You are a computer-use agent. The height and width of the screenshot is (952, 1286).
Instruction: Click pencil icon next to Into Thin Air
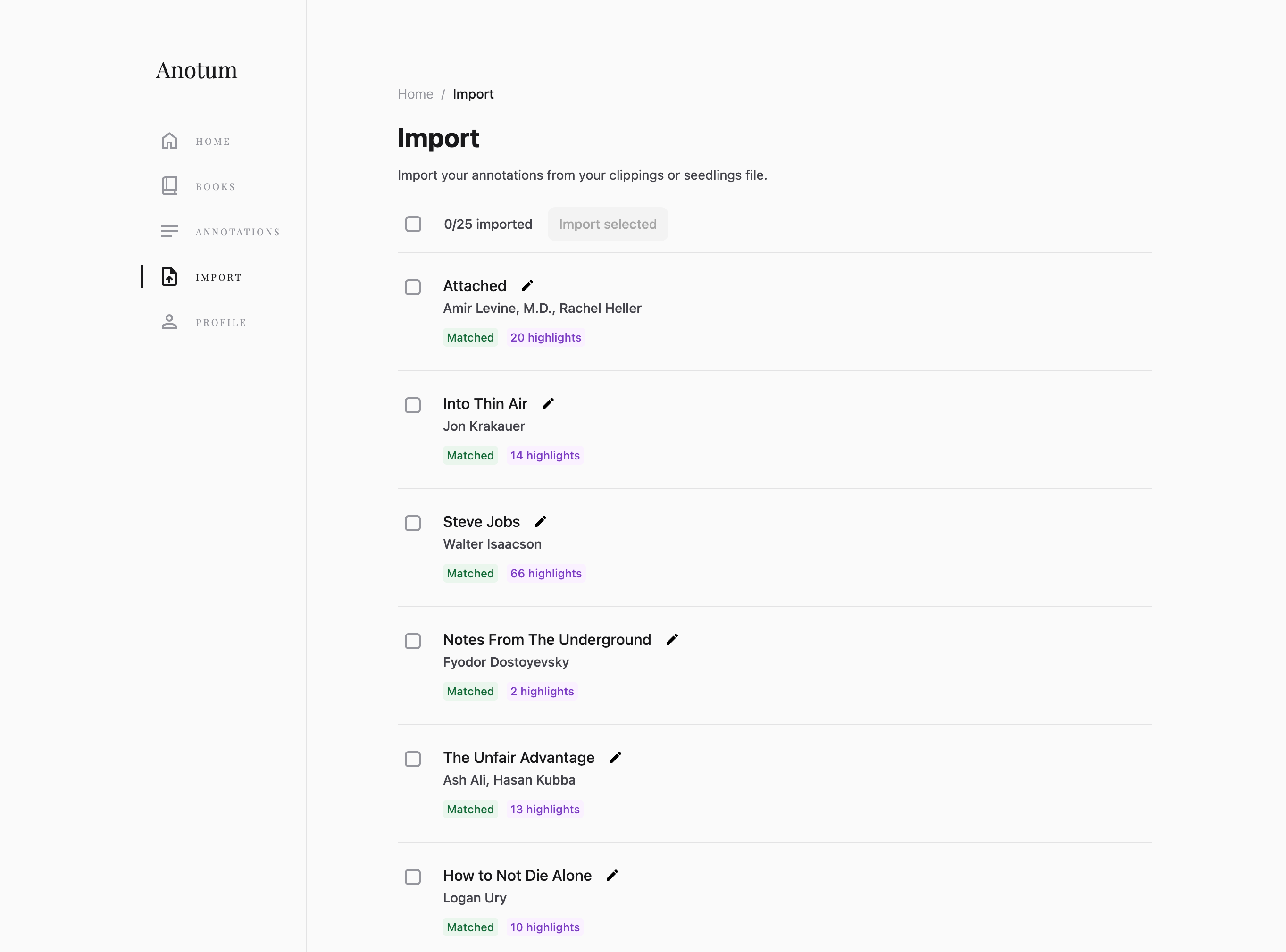[x=548, y=403]
